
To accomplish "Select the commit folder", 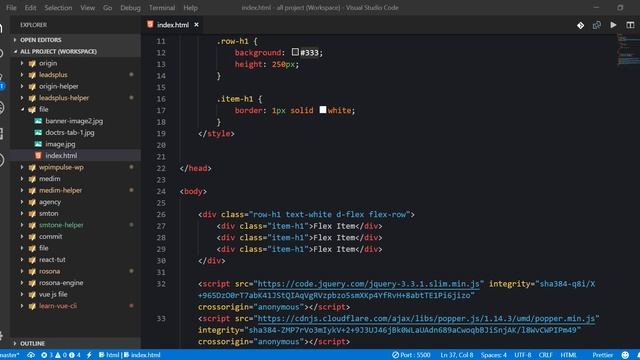I will 50,237.
